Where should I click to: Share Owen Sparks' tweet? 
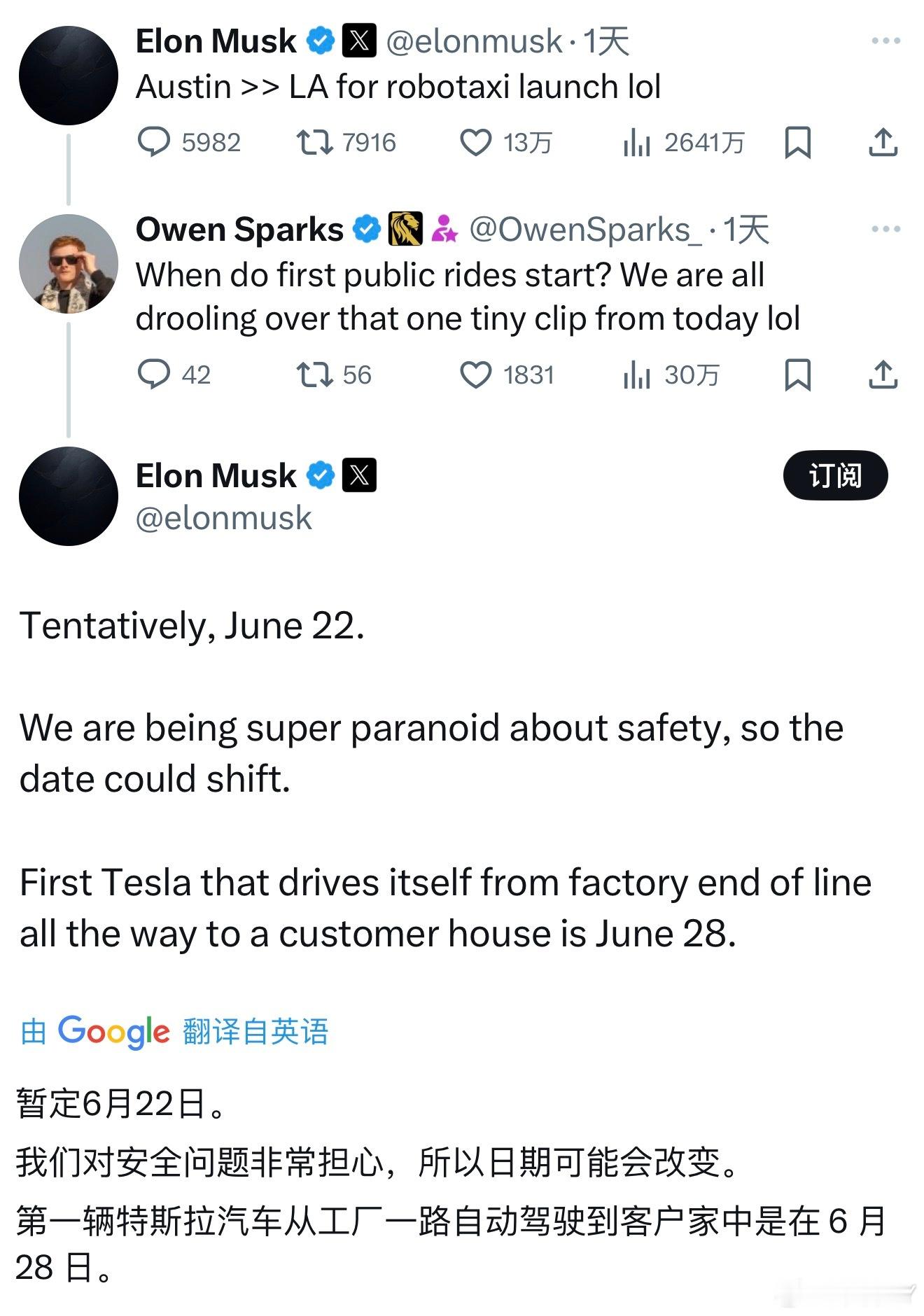(883, 374)
